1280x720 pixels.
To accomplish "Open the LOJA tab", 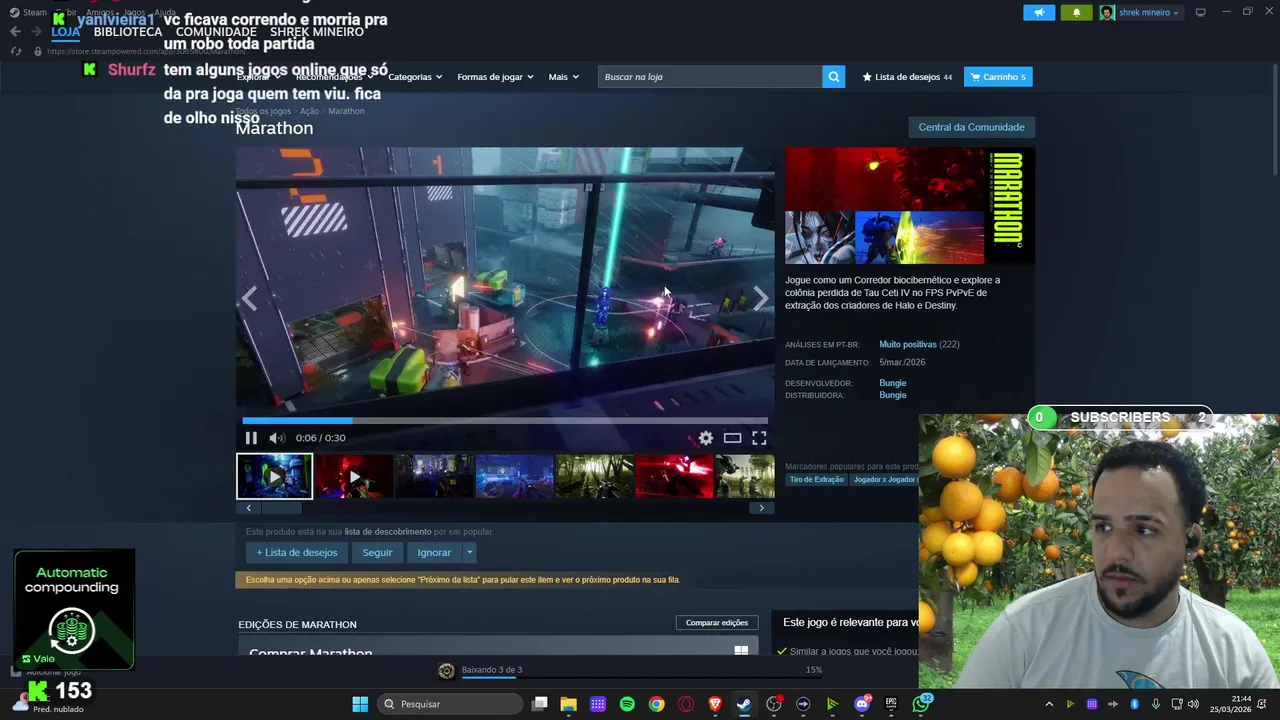I will click(x=66, y=32).
